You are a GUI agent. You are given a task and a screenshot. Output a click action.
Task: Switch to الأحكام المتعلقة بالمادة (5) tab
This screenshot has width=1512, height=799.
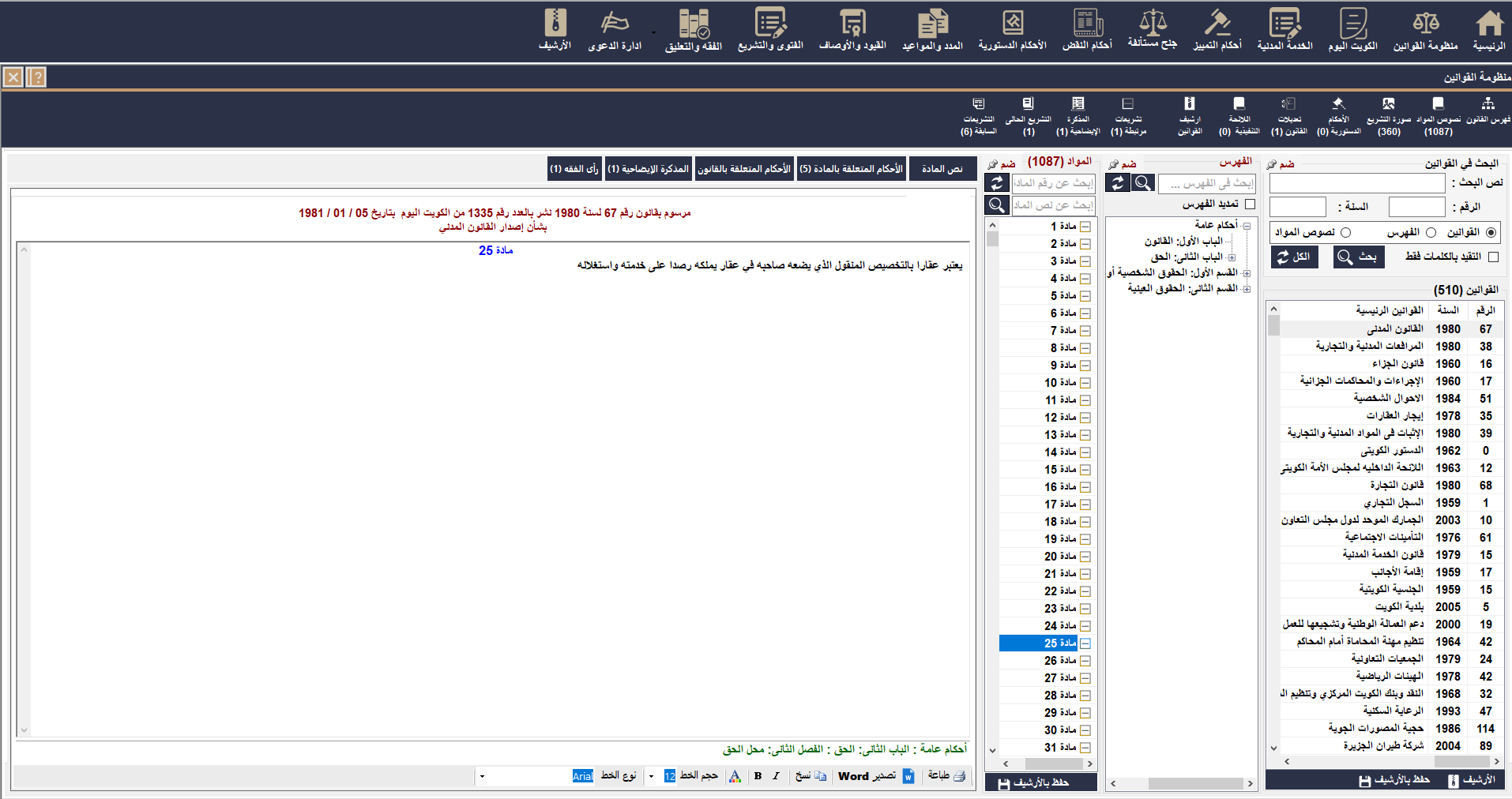pyautogui.click(x=851, y=169)
